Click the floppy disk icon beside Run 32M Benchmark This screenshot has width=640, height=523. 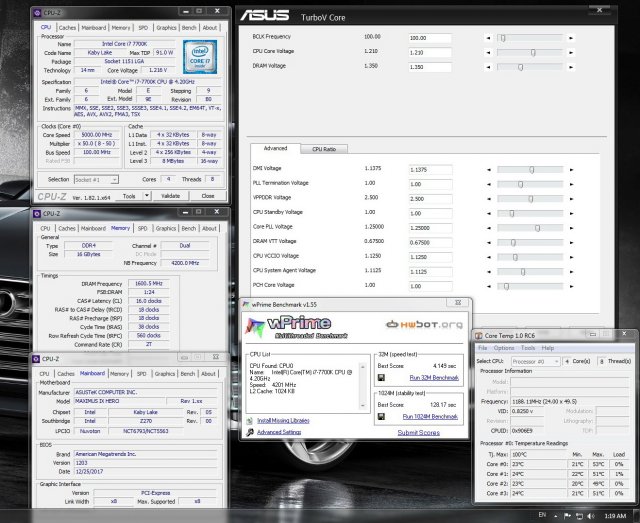coord(382,377)
